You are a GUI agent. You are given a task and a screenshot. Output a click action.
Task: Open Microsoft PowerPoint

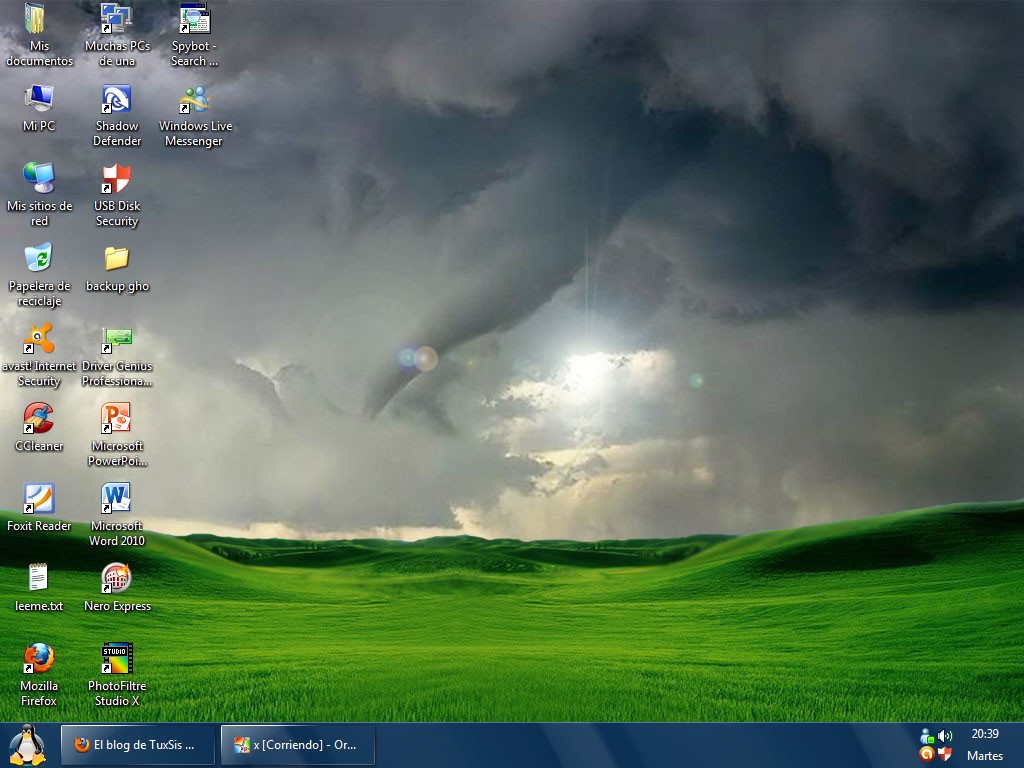point(117,418)
